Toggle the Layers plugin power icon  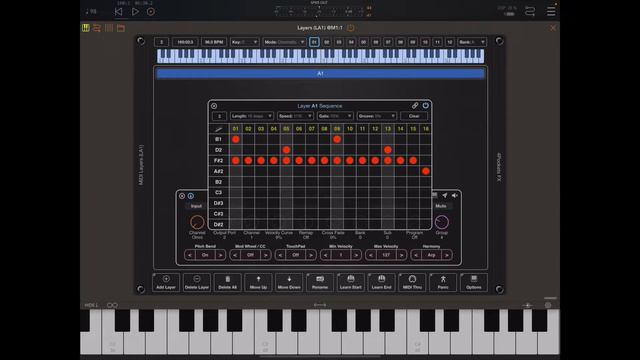coord(351,28)
